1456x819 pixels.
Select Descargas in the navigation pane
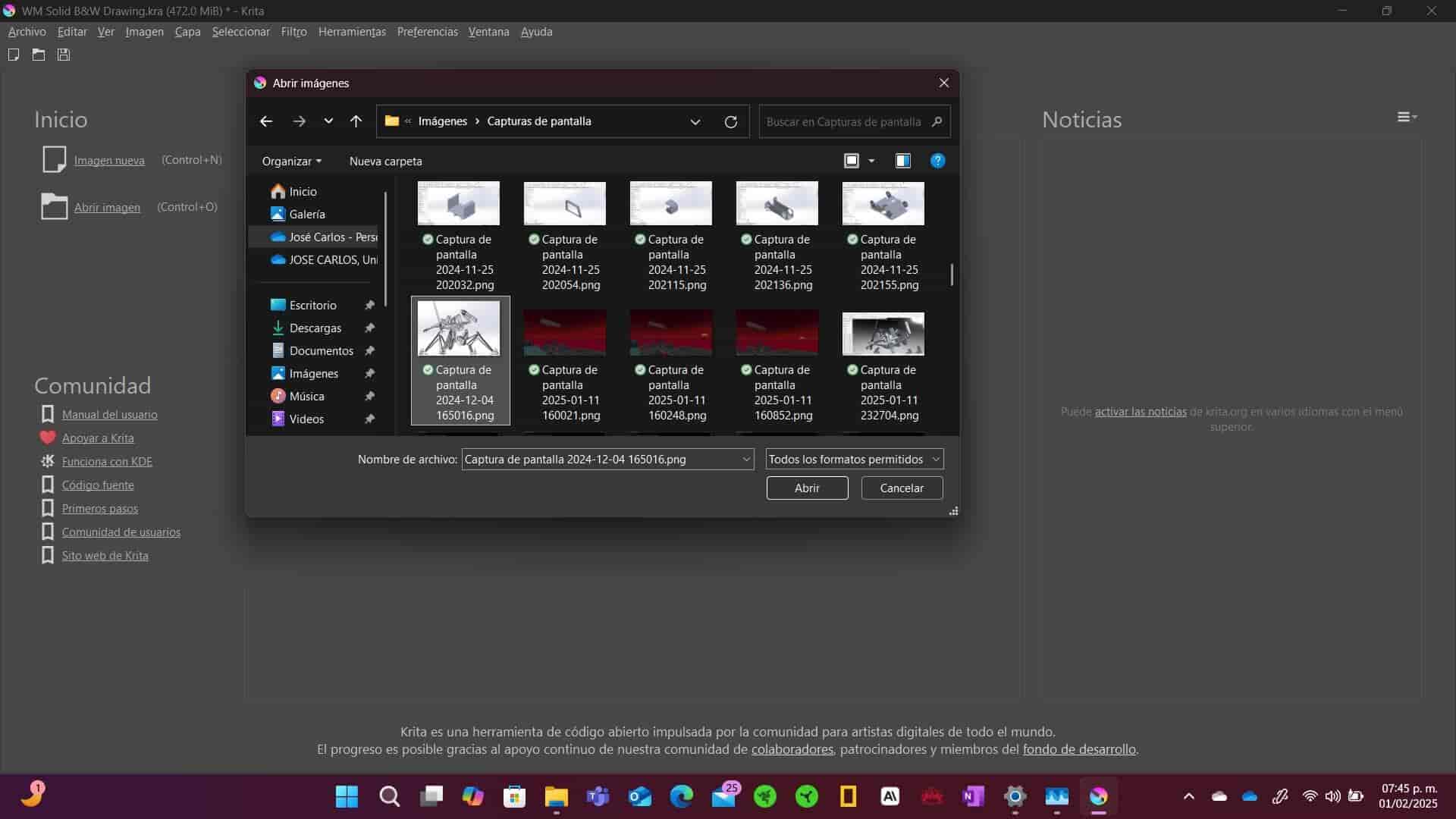point(315,328)
